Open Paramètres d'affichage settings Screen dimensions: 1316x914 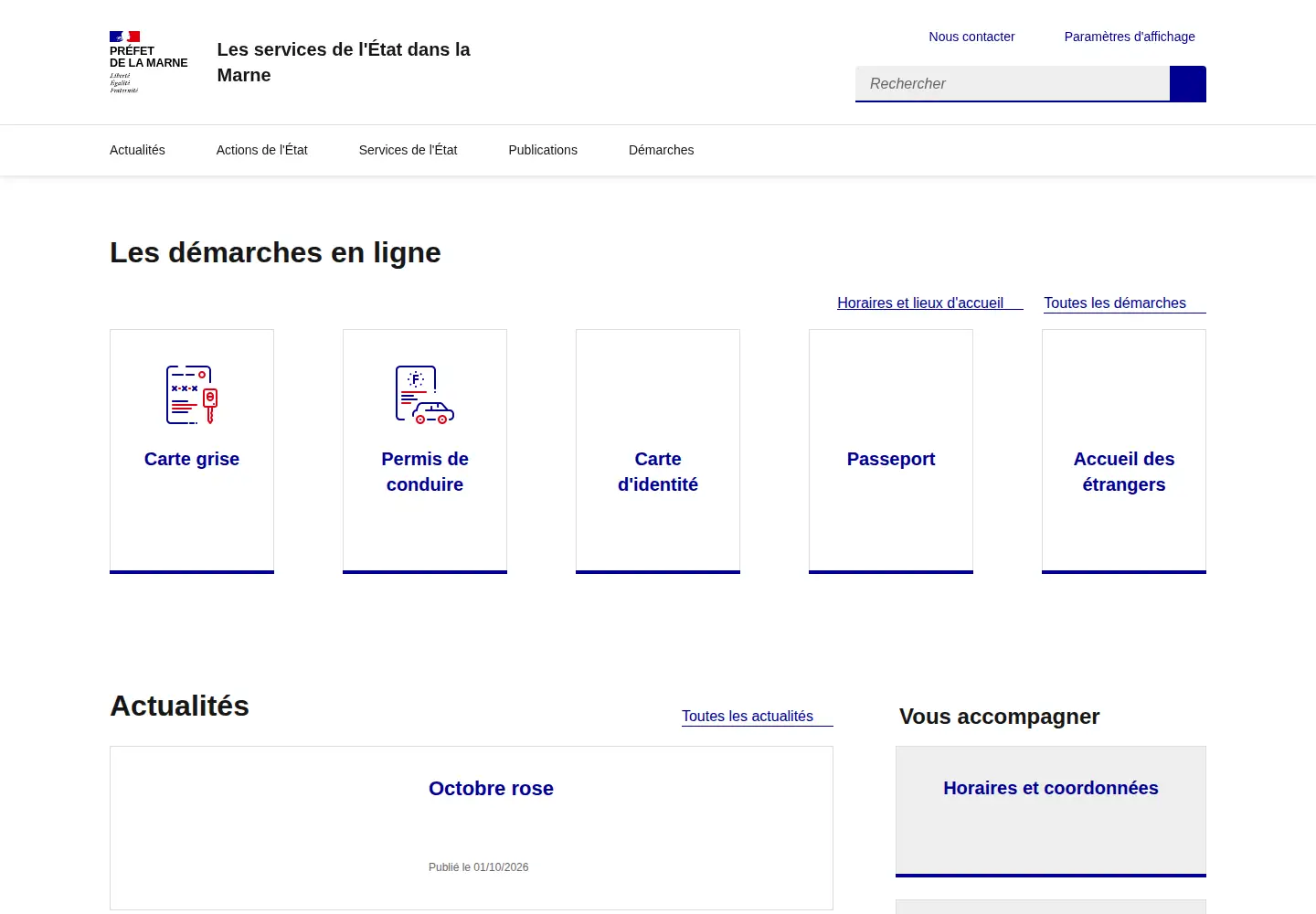click(1130, 37)
